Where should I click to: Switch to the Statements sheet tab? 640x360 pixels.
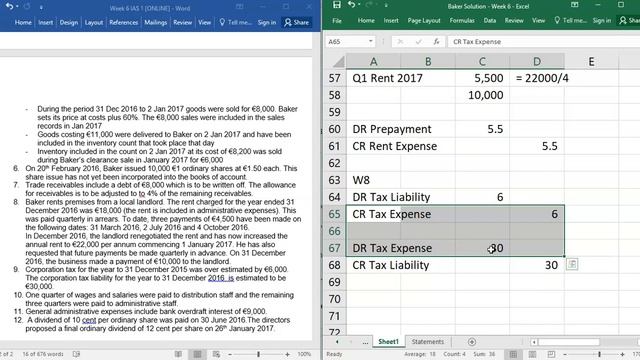coord(427,342)
